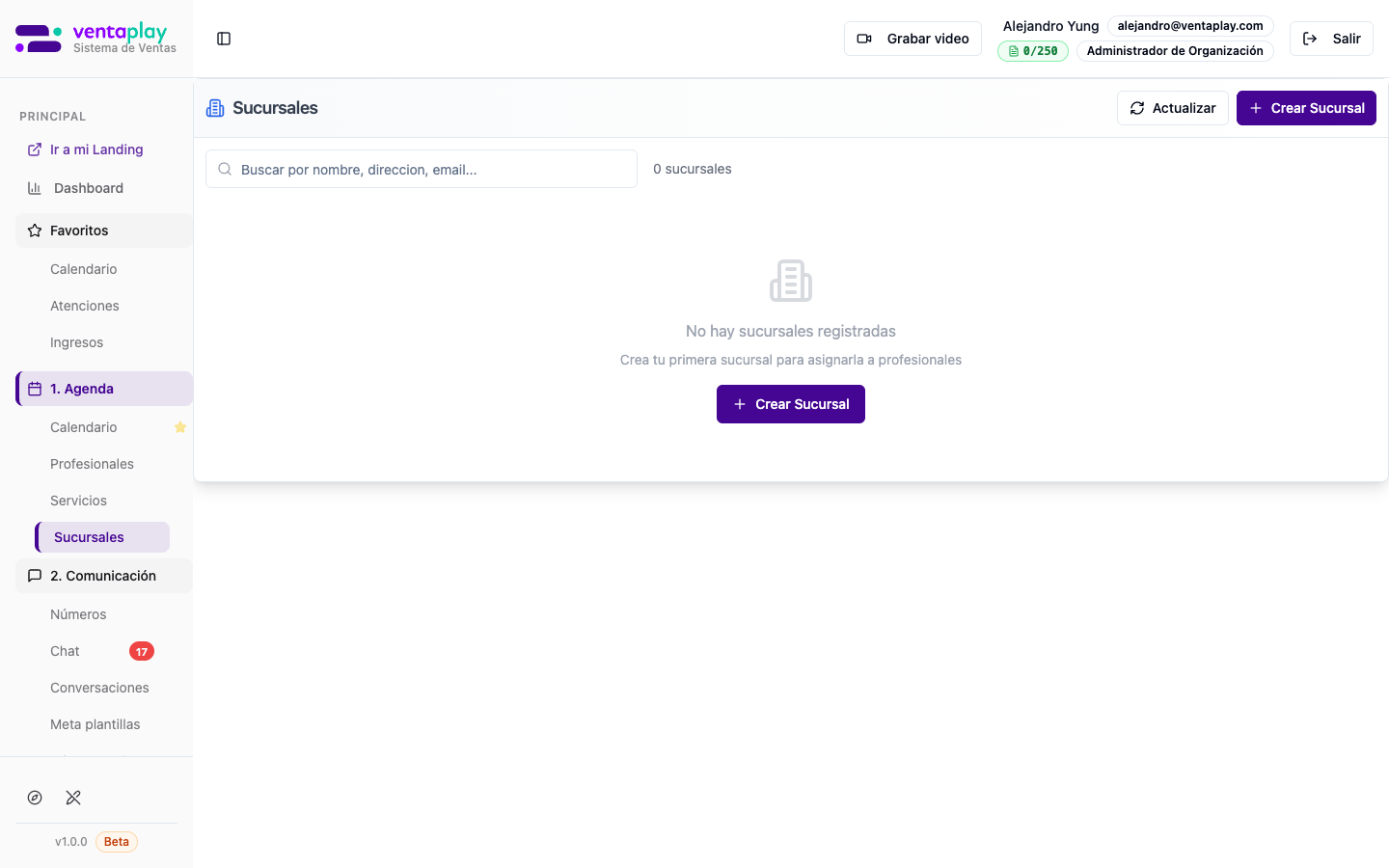Click the yellow star beside Calendario
The height and width of the screenshot is (868, 1389).
pos(179,427)
